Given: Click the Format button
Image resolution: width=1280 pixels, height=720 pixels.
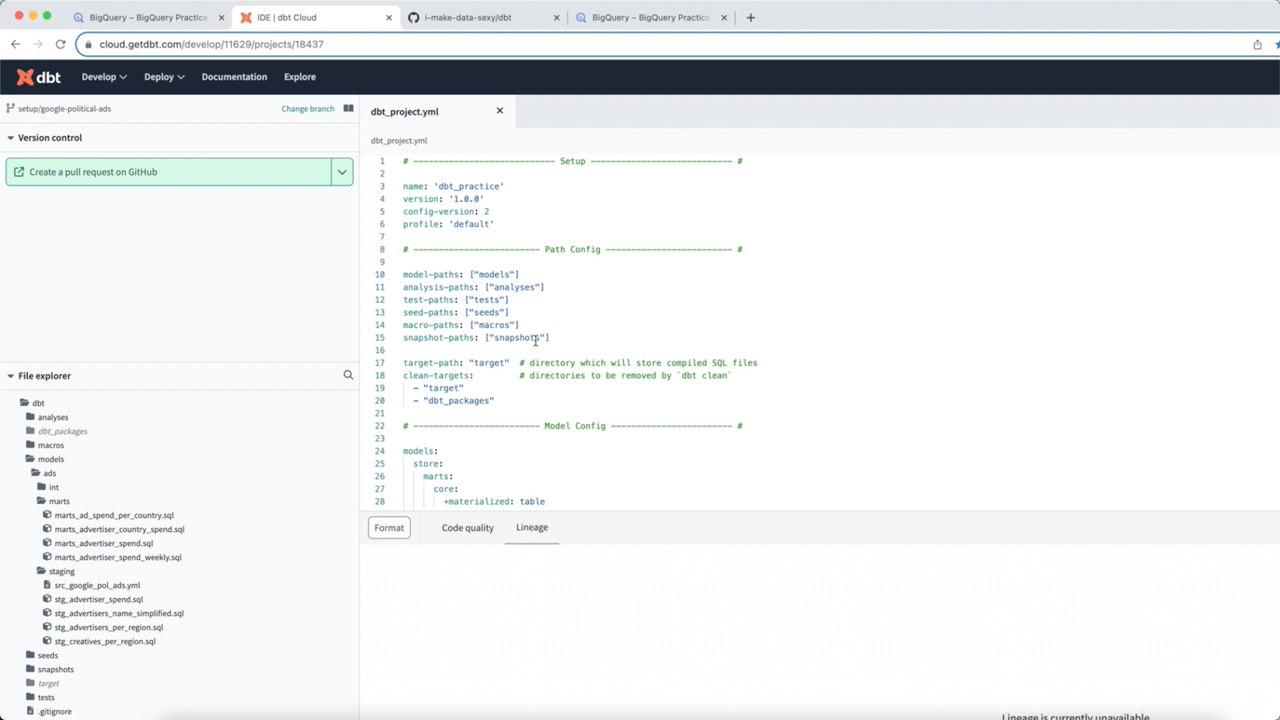Looking at the screenshot, I should click(x=389, y=528).
